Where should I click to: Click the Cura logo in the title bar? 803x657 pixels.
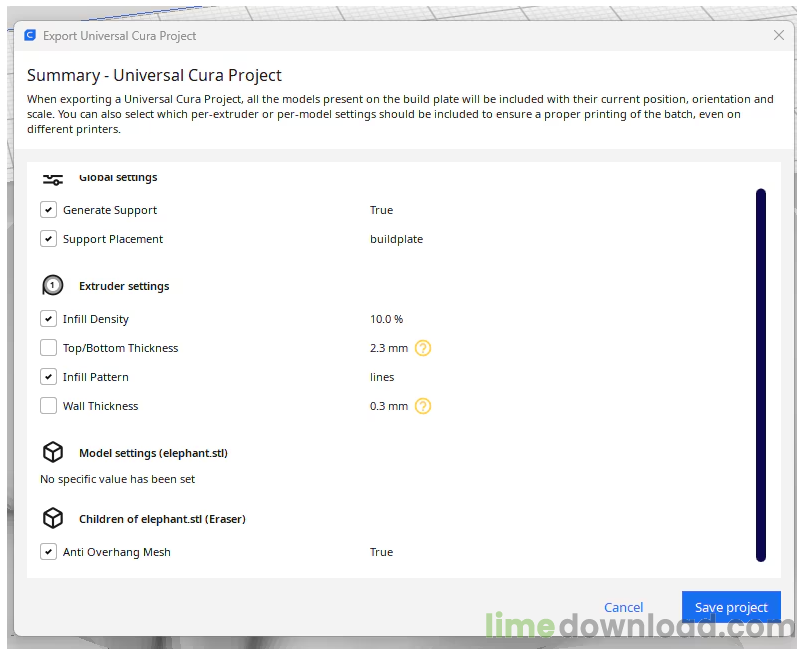point(30,35)
